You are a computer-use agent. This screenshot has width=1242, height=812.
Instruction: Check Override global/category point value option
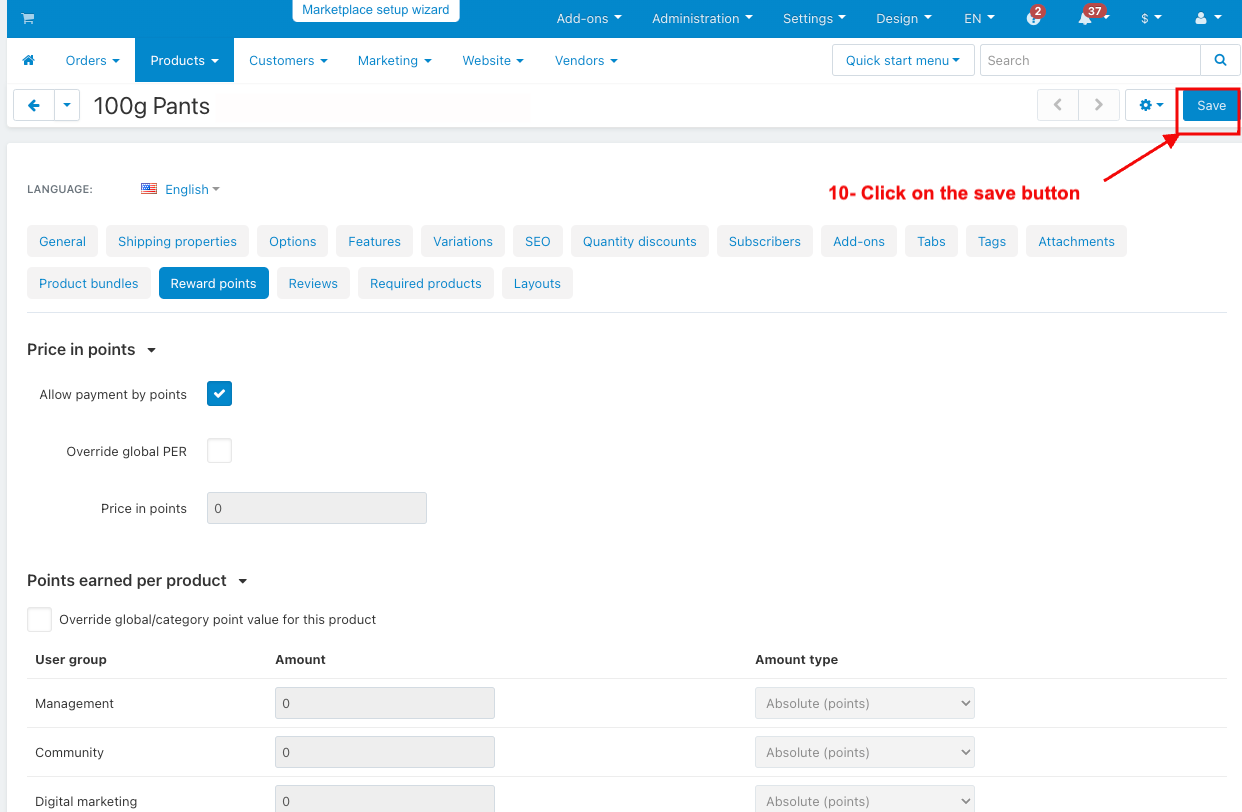(x=39, y=619)
